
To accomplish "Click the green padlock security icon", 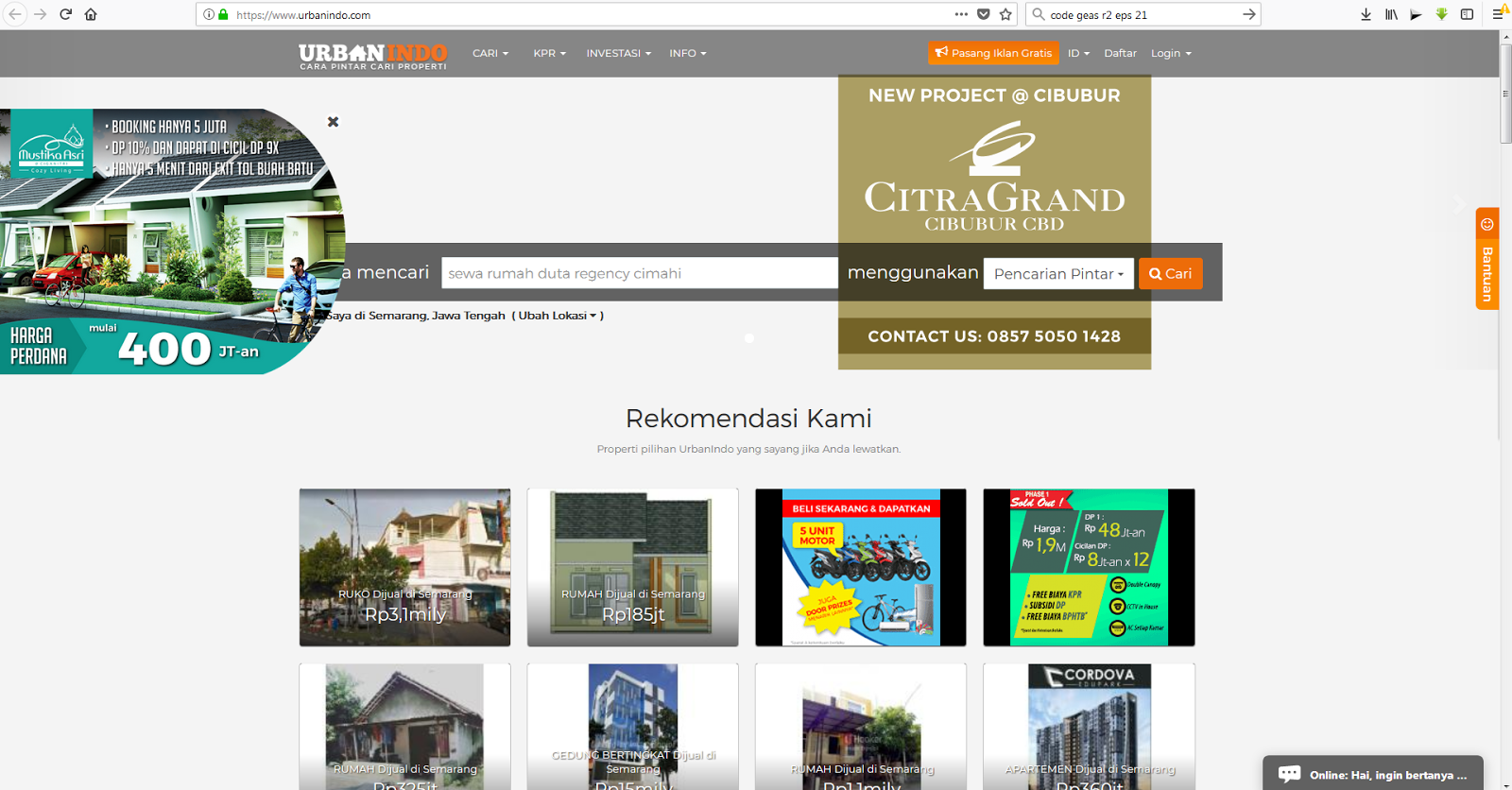I will tap(223, 14).
